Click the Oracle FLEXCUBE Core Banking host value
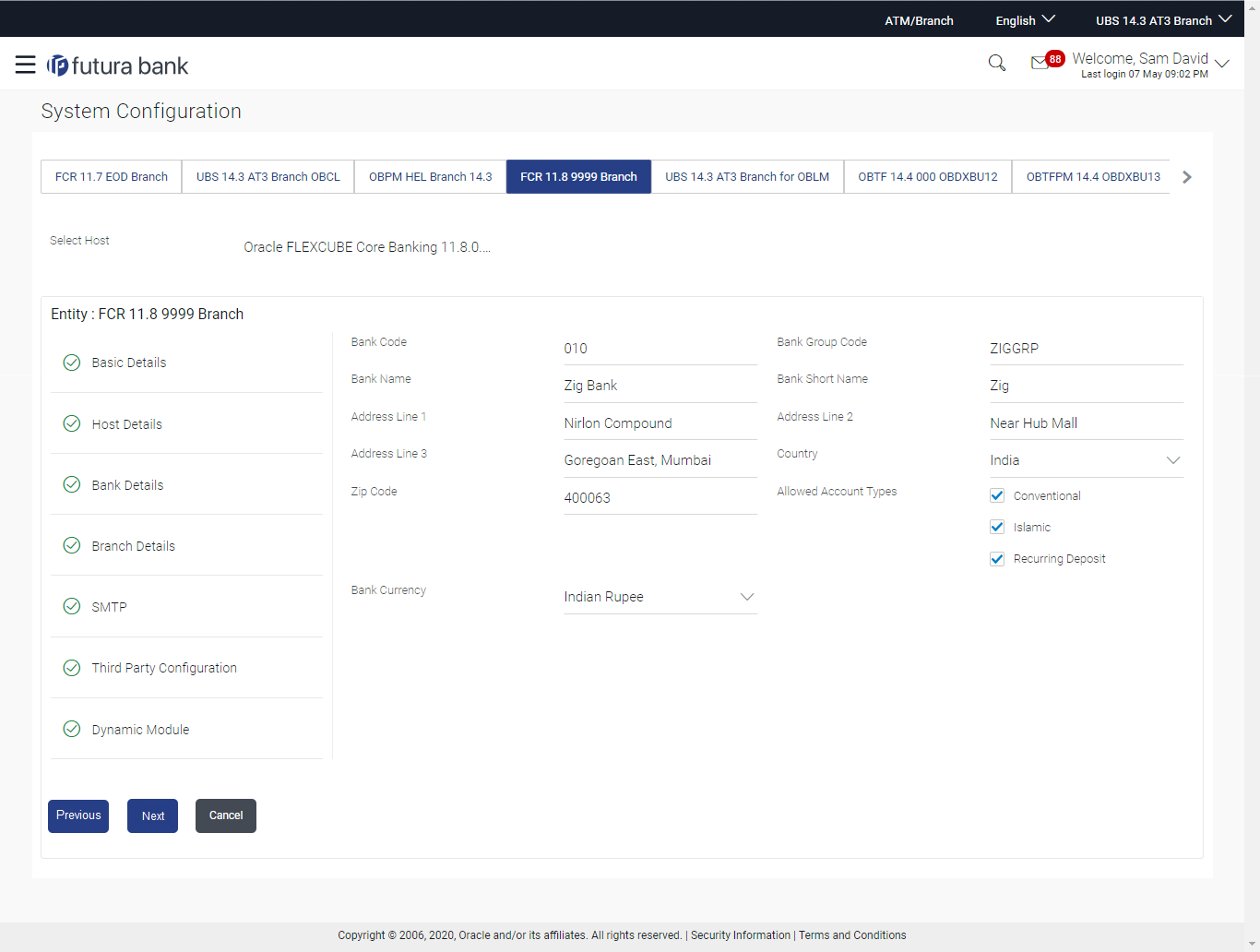This screenshot has width=1260, height=952. point(367,247)
